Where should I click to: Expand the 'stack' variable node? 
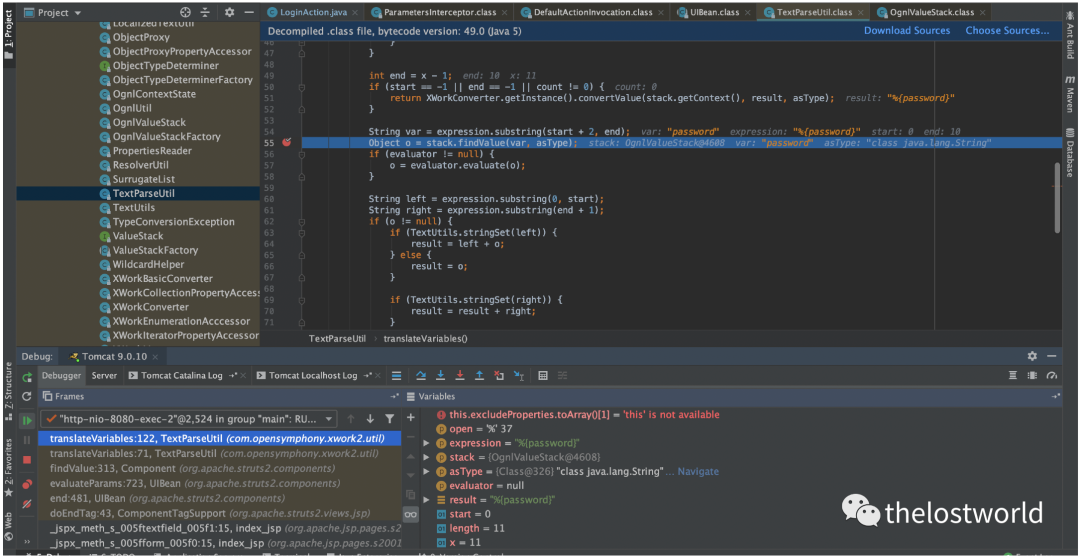[x=427, y=457]
